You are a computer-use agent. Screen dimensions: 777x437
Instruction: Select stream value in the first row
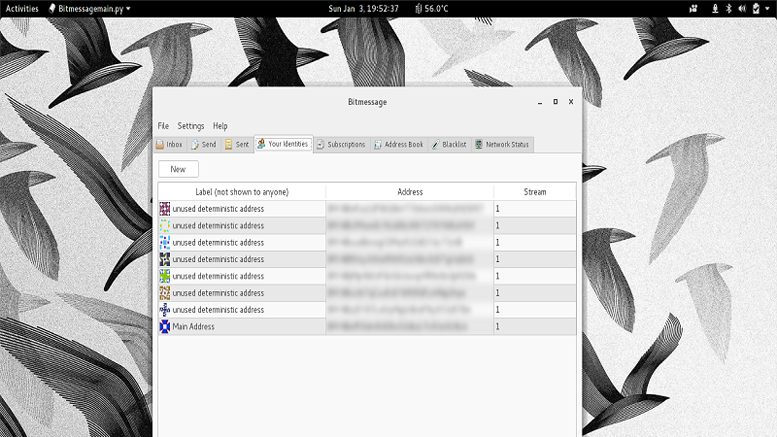pos(498,209)
